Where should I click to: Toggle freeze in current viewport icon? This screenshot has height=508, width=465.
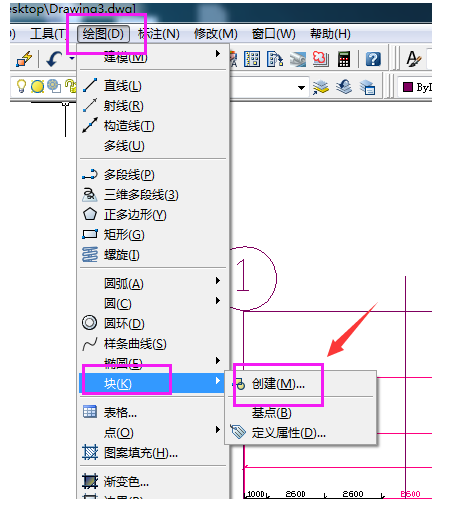(x=54, y=86)
